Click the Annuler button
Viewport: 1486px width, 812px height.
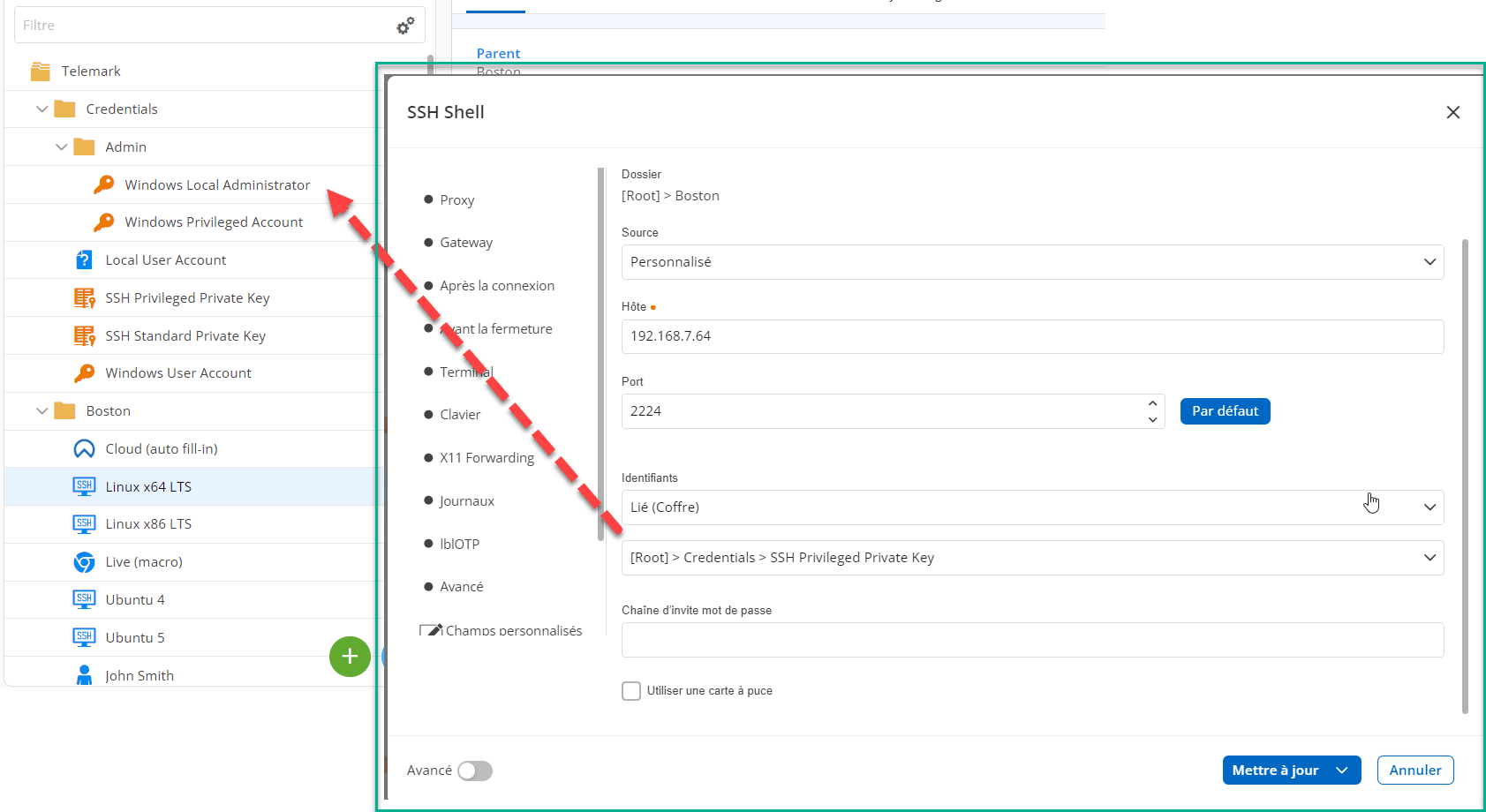[1414, 771]
